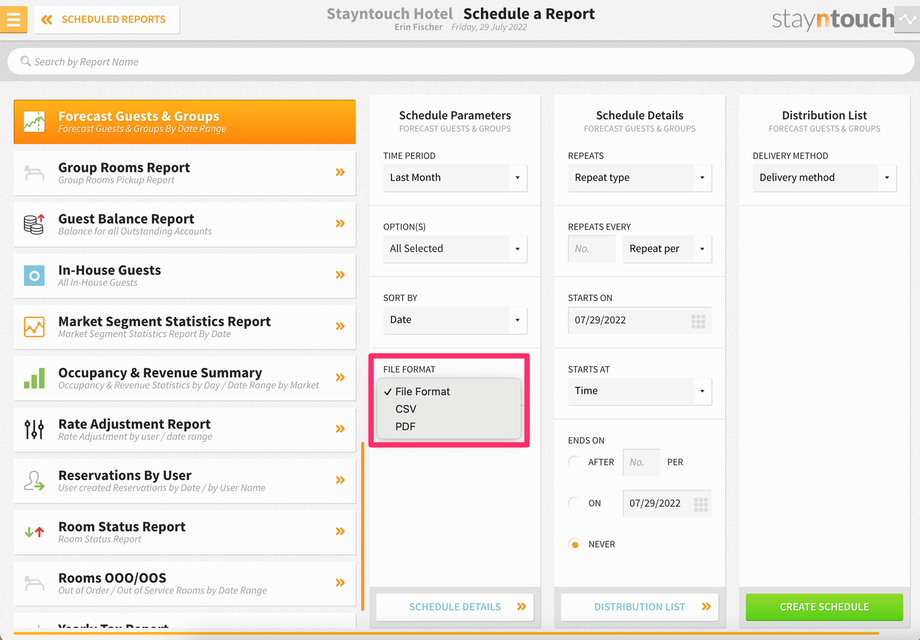Screen dimensions: 920x640
Task: Choose PDF file format option
Action: [x=449, y=426]
